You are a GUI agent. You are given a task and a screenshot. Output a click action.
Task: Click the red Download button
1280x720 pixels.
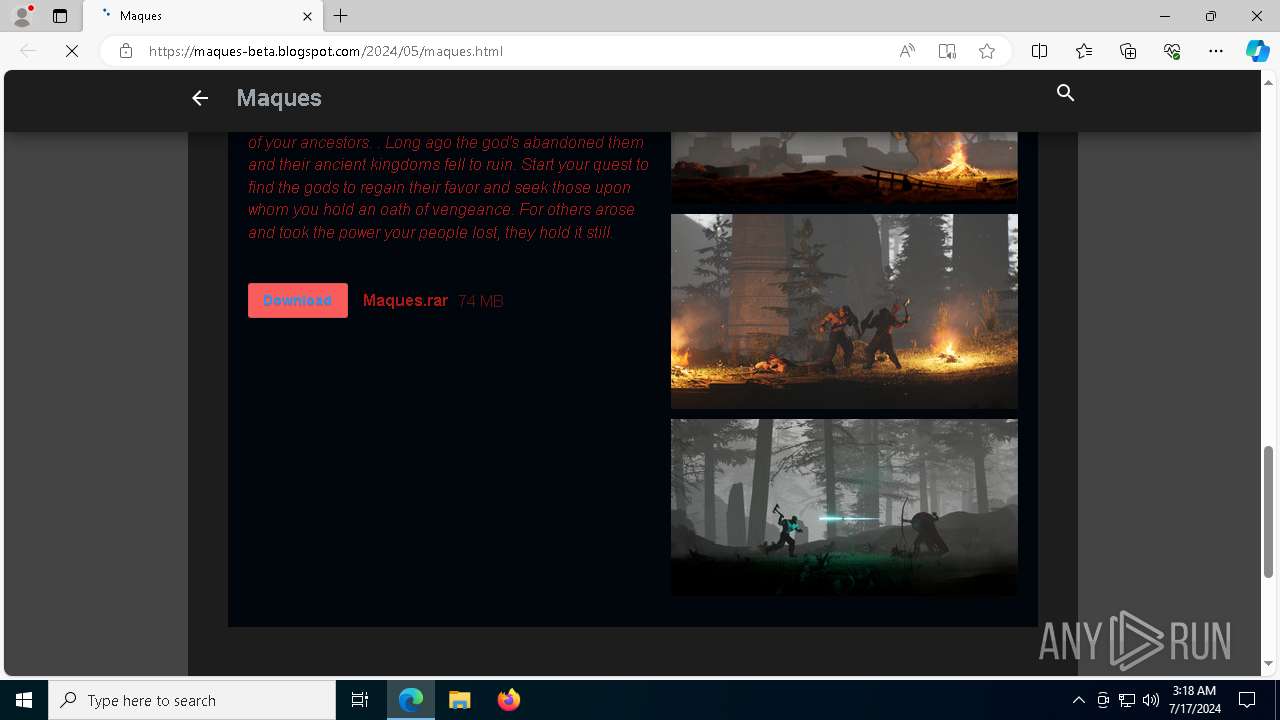click(298, 300)
